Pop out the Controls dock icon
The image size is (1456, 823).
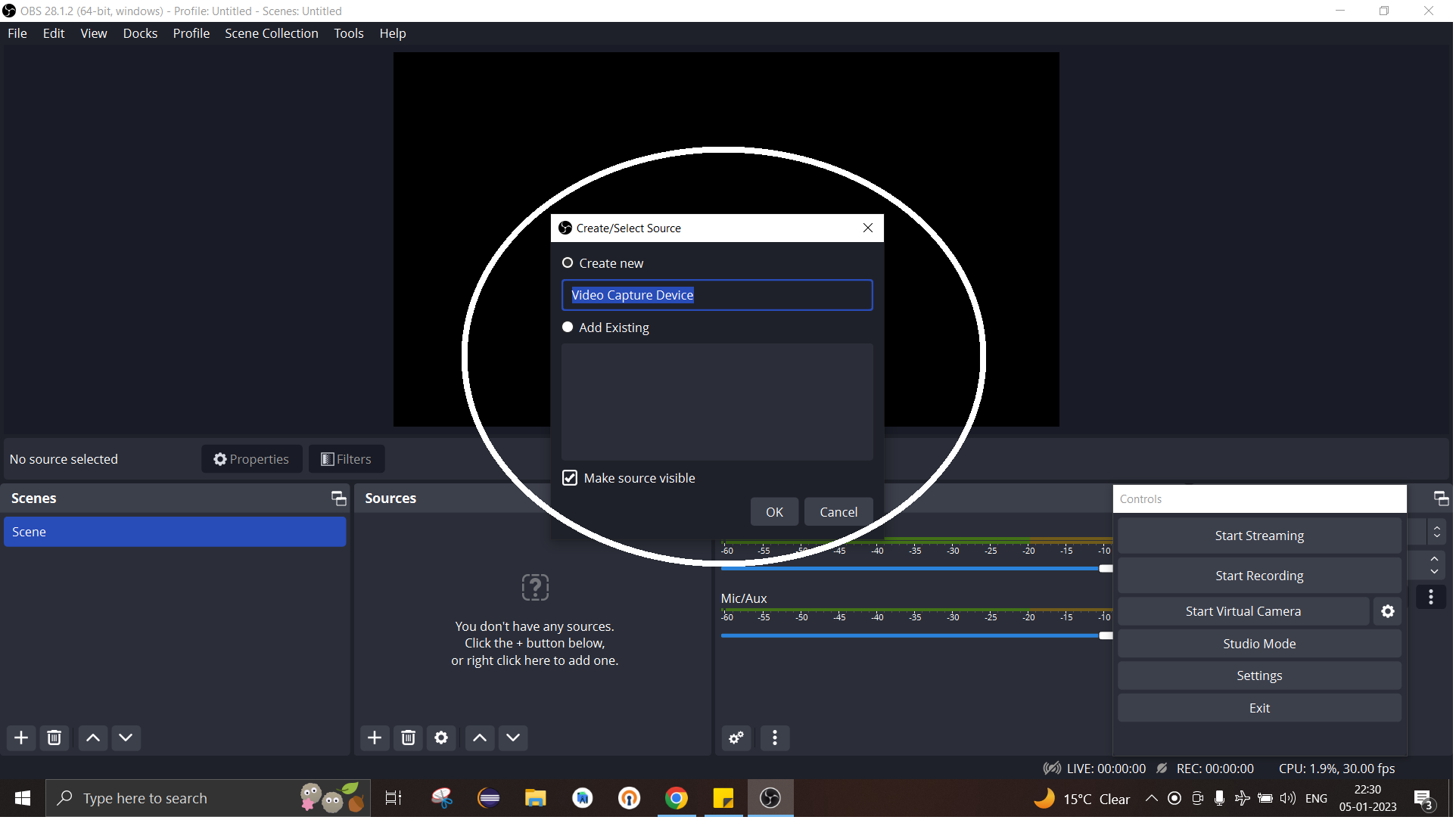1443,499
